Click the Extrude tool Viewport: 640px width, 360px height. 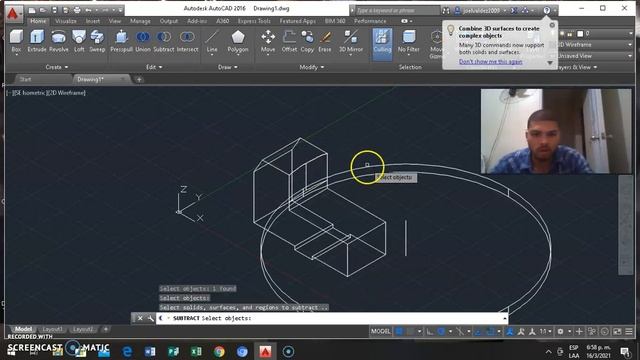pyautogui.click(x=37, y=41)
